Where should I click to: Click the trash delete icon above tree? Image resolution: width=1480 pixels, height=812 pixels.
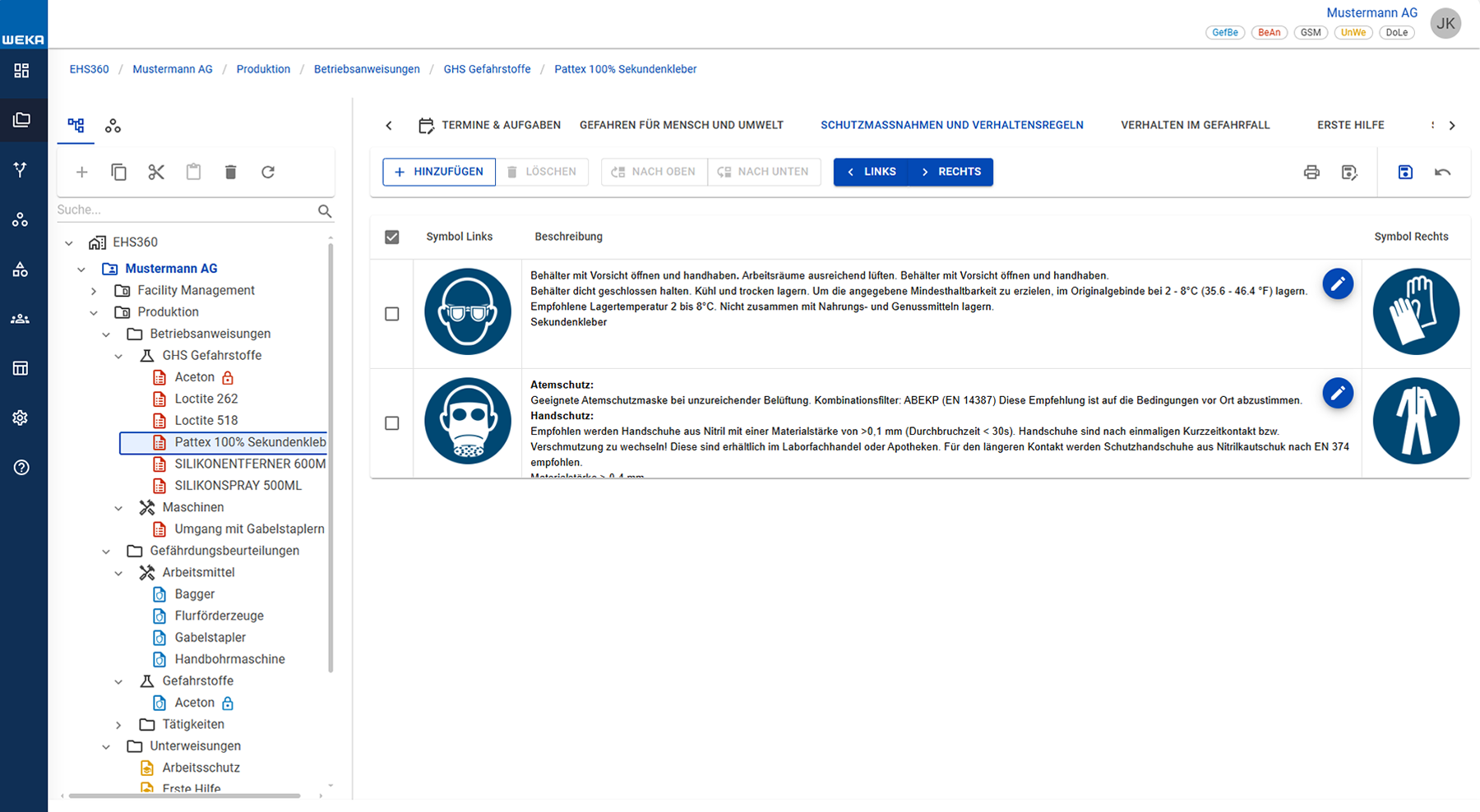(x=231, y=172)
